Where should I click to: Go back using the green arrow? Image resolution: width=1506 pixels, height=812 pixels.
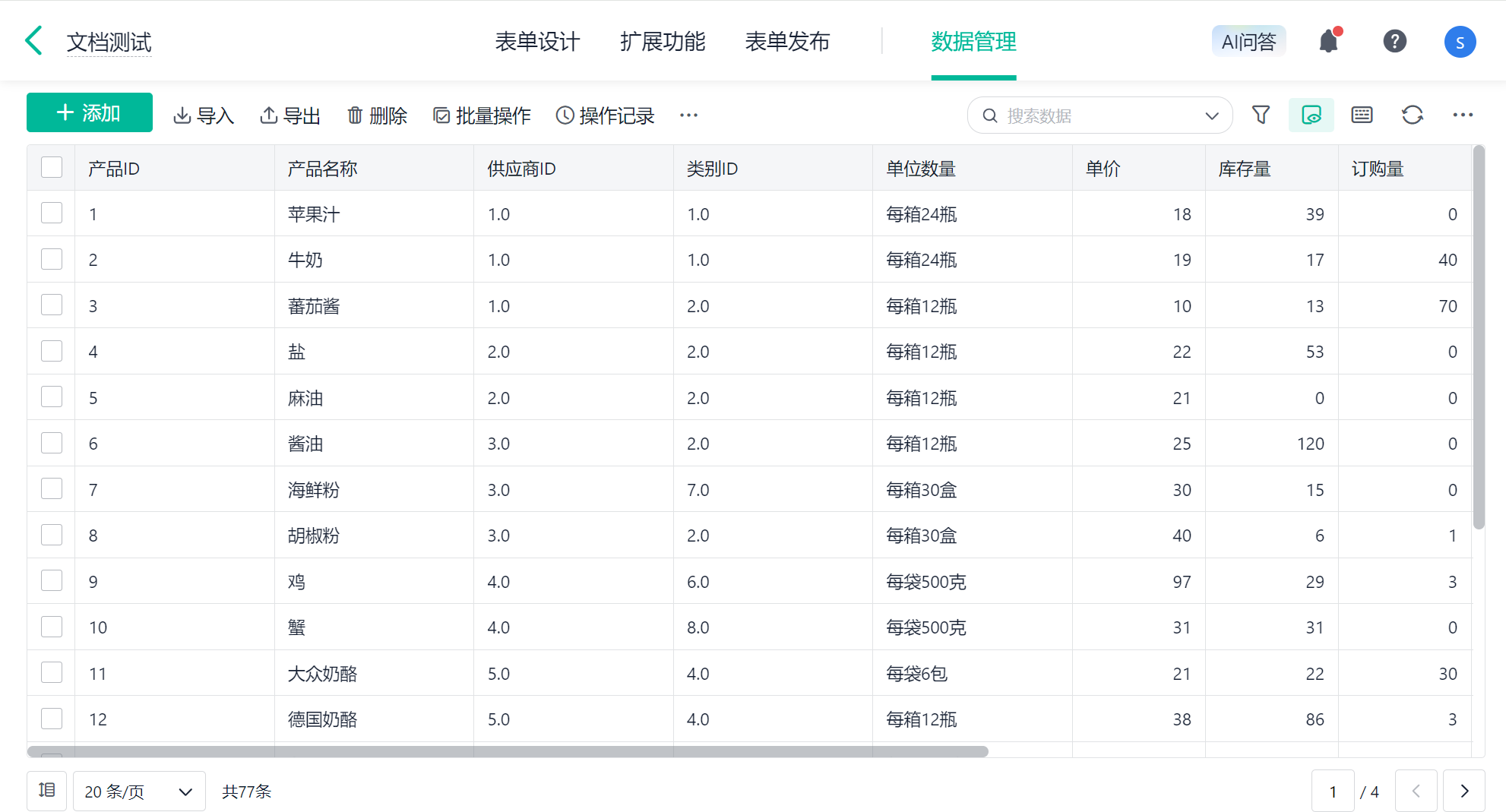click(x=34, y=41)
